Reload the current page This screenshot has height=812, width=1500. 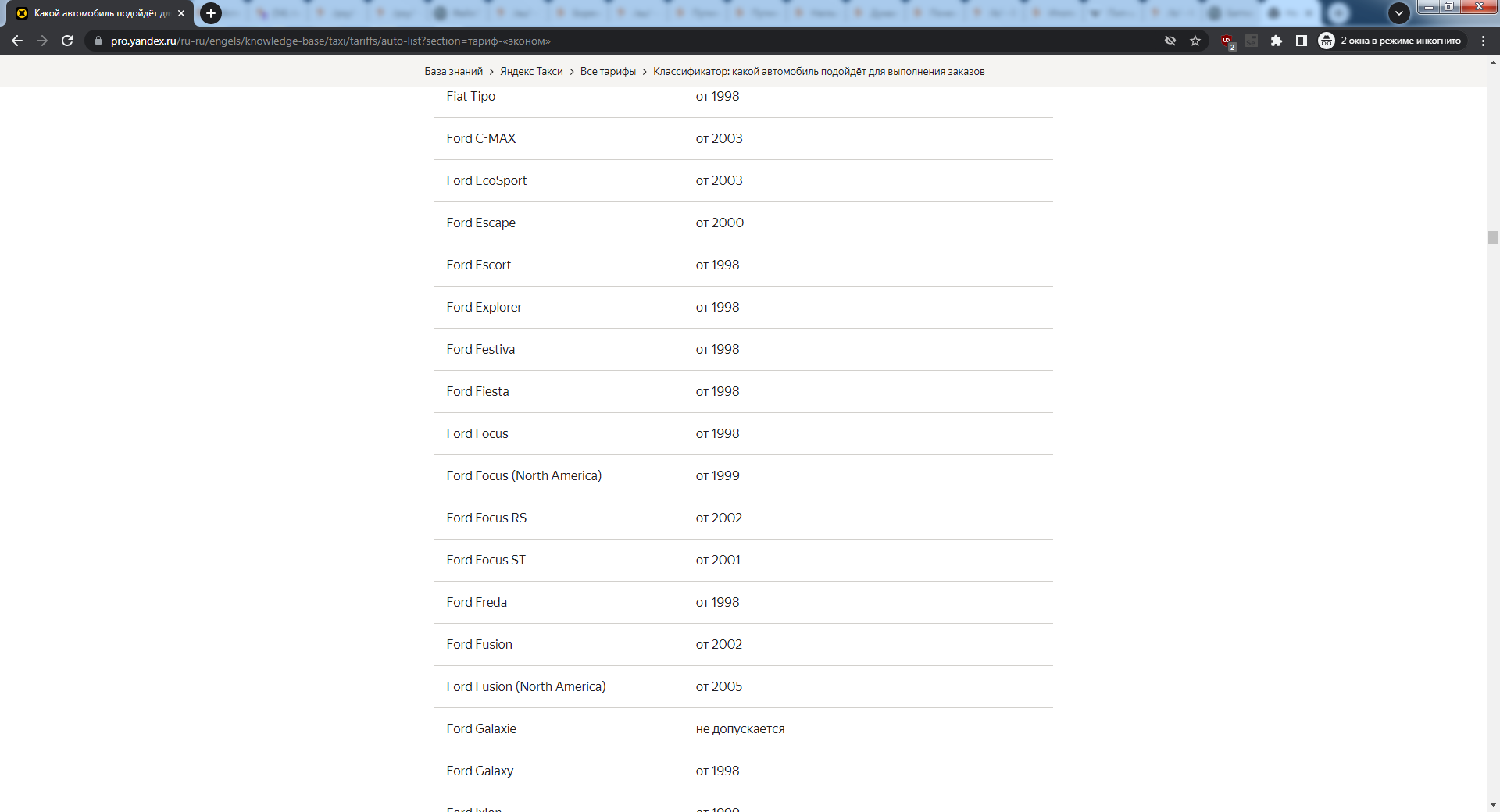tap(67, 41)
